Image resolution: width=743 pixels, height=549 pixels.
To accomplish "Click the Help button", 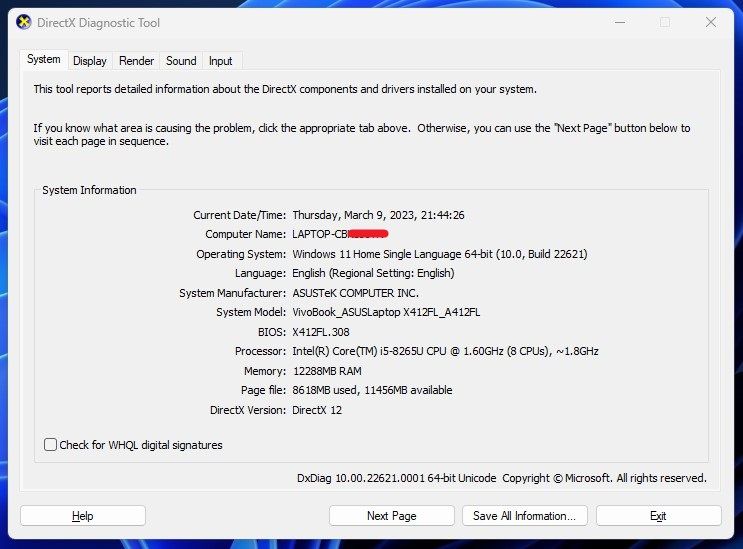I will point(83,516).
